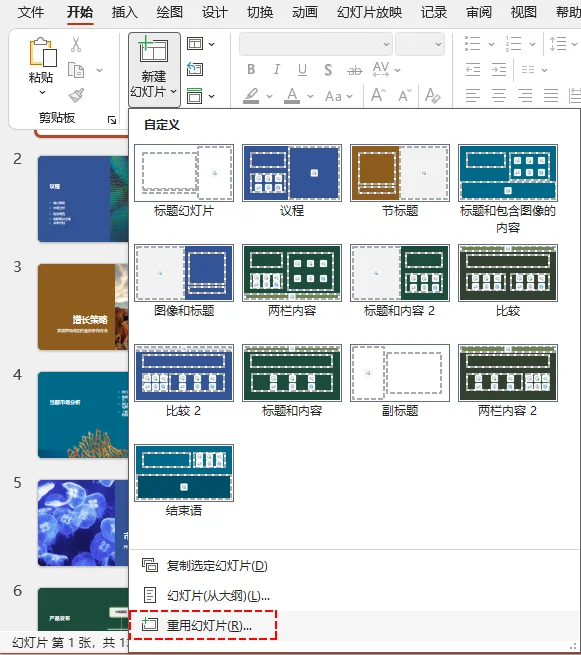
Task: Click the Reset slide icon
Action: [195, 69]
